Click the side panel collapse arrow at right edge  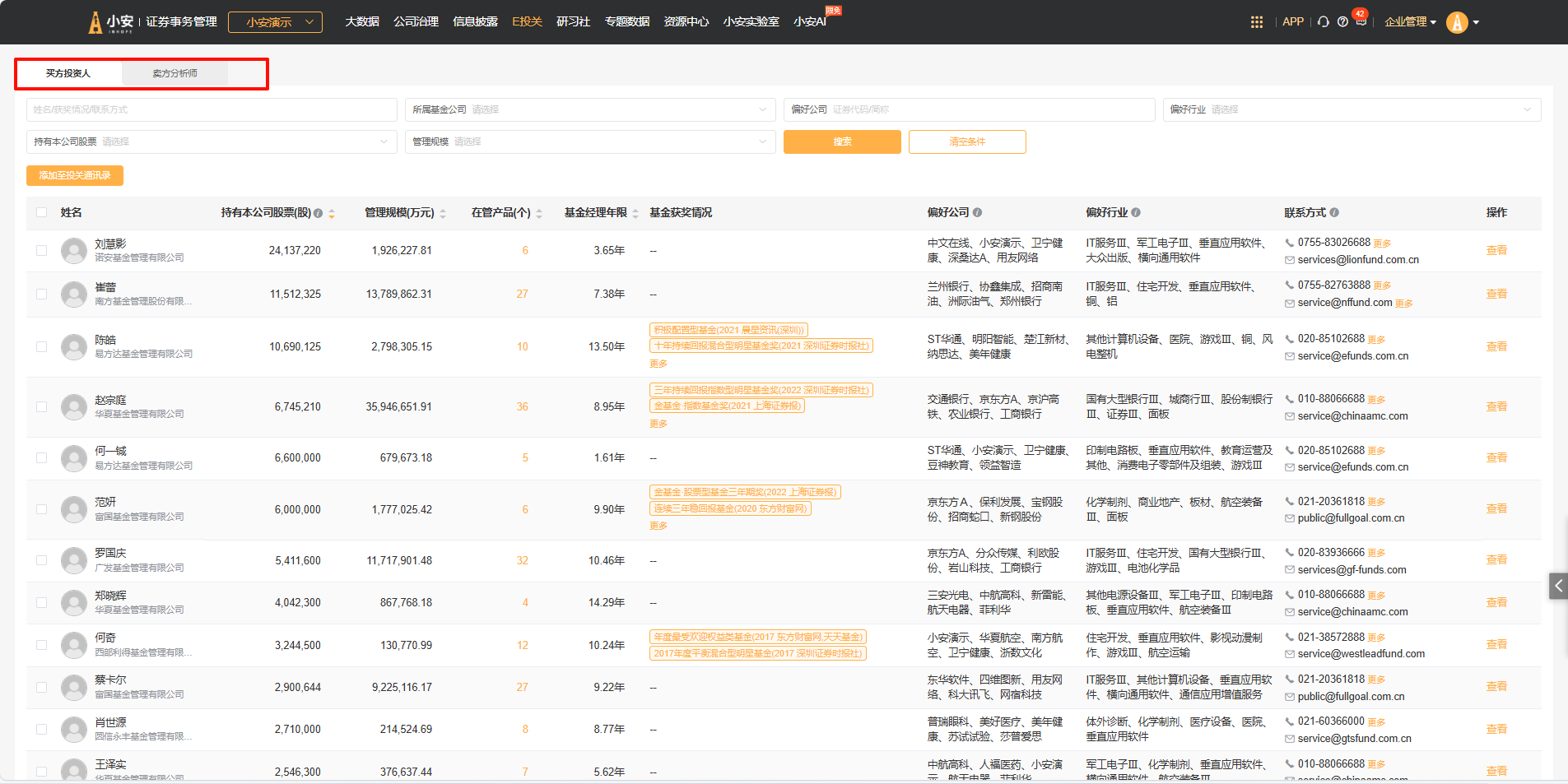[1557, 586]
